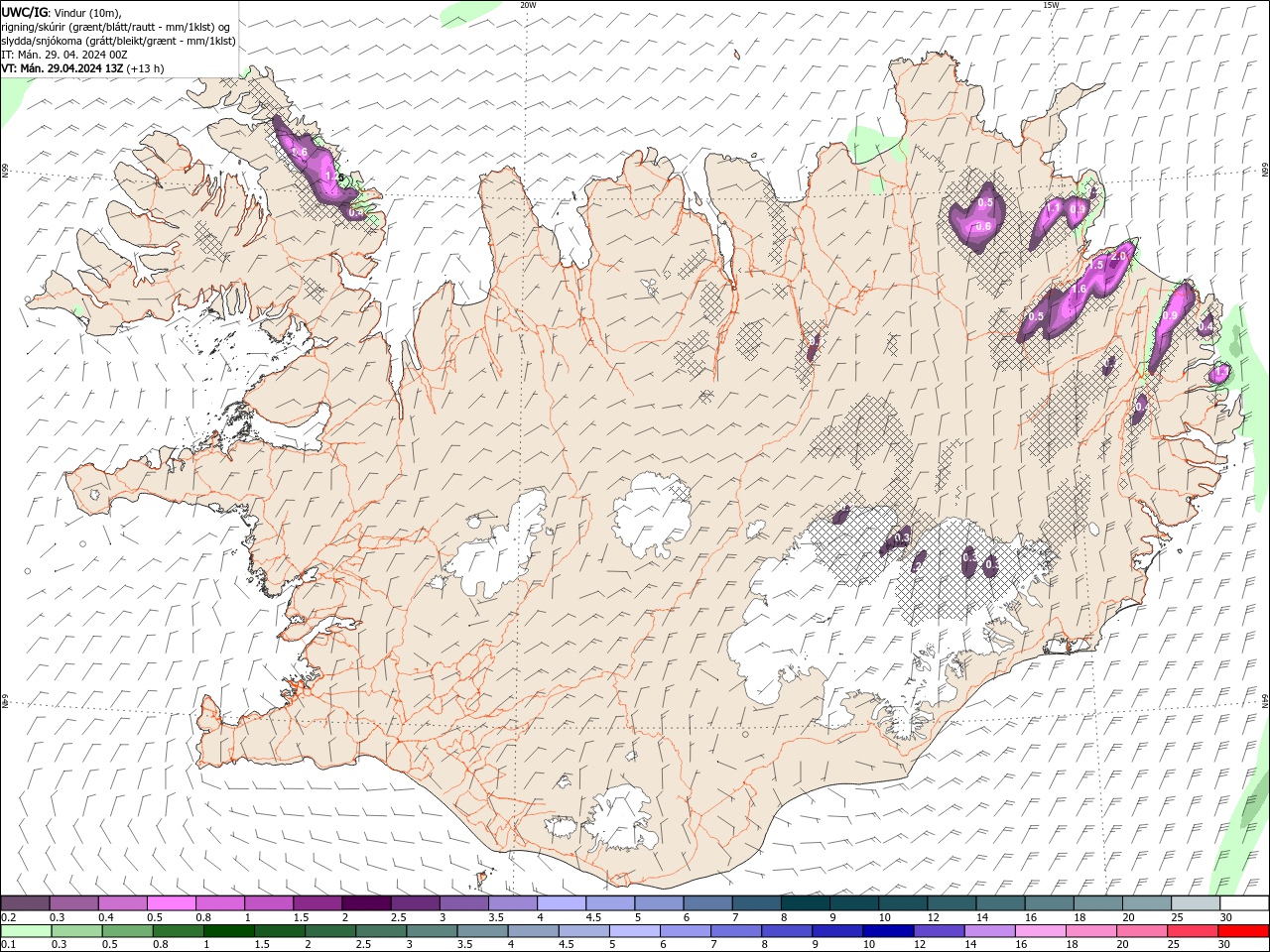Viewport: 1270px width, 952px height.
Task: Click the snow legend swatch labeled 6
Action: (x=707, y=903)
